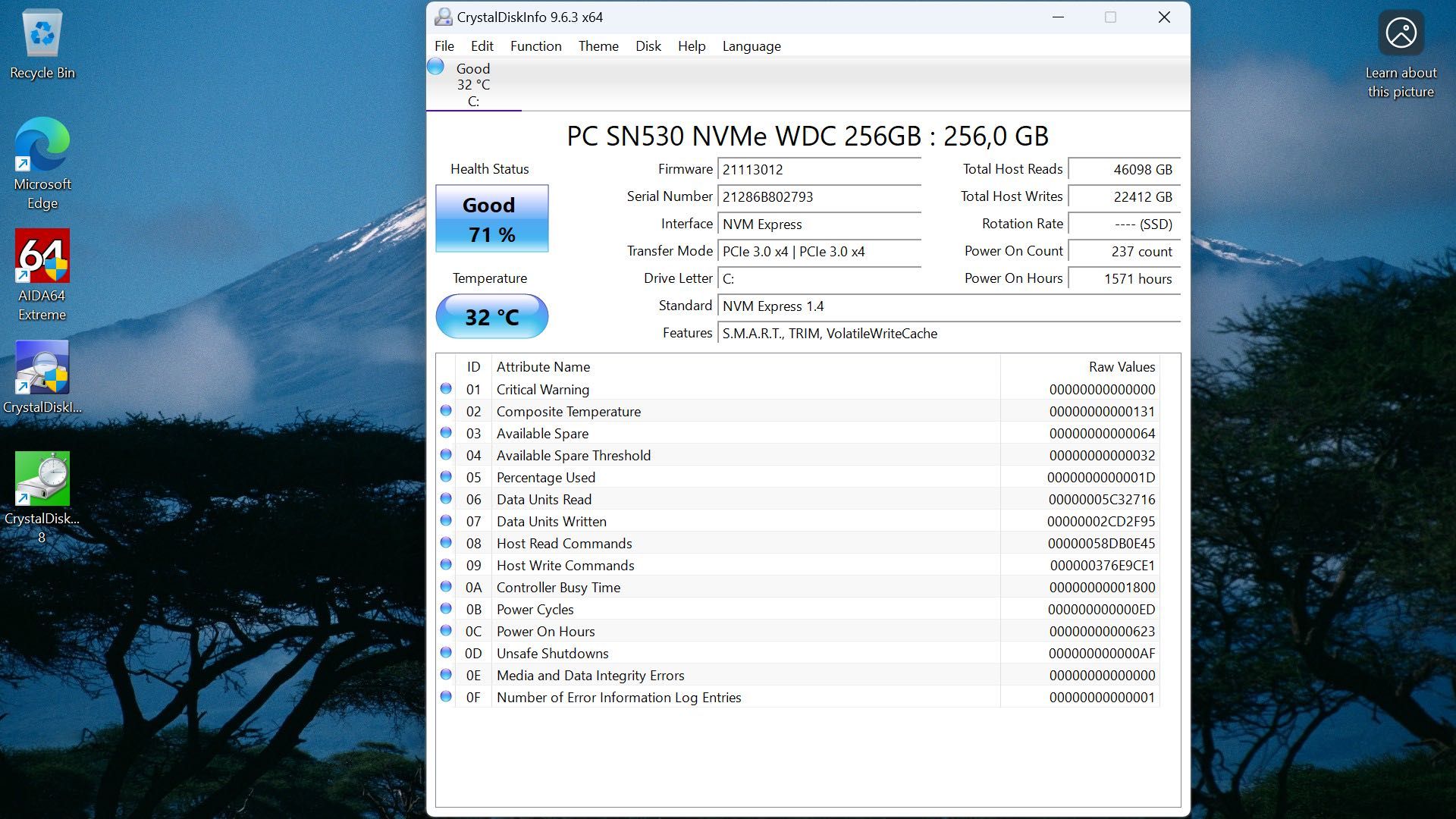Open the File menu
The width and height of the screenshot is (1456, 819).
tap(444, 46)
